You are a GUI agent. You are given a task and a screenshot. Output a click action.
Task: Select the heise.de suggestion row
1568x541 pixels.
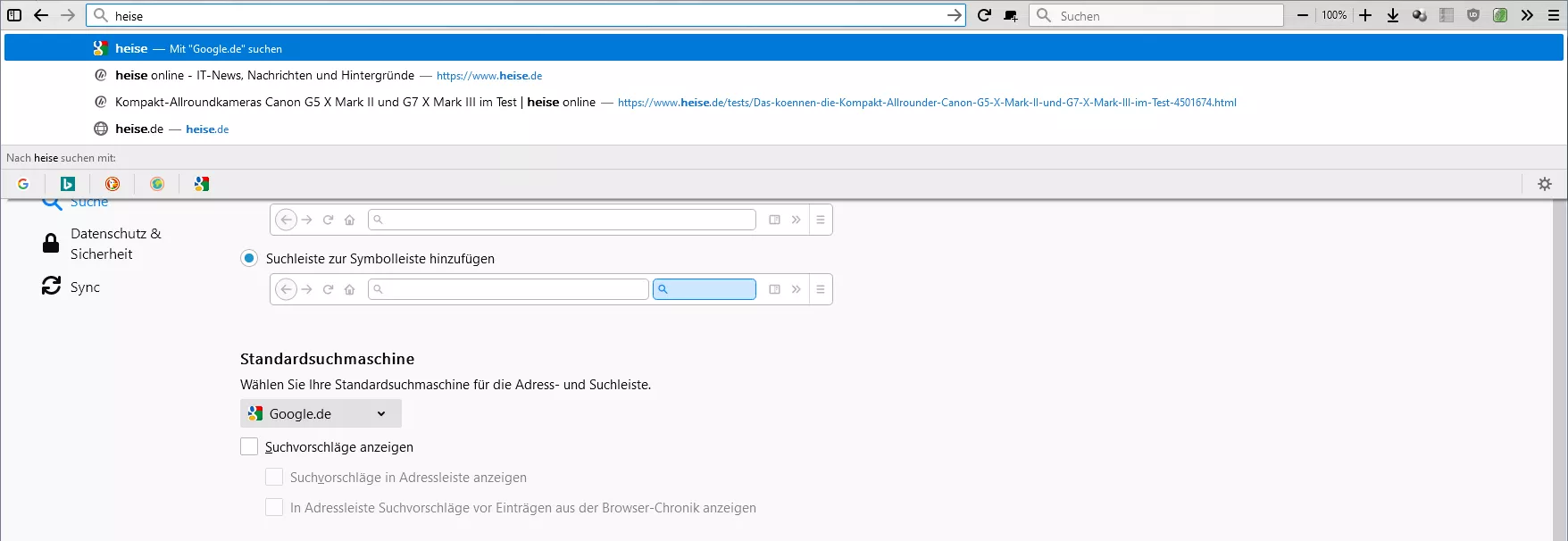point(784,129)
